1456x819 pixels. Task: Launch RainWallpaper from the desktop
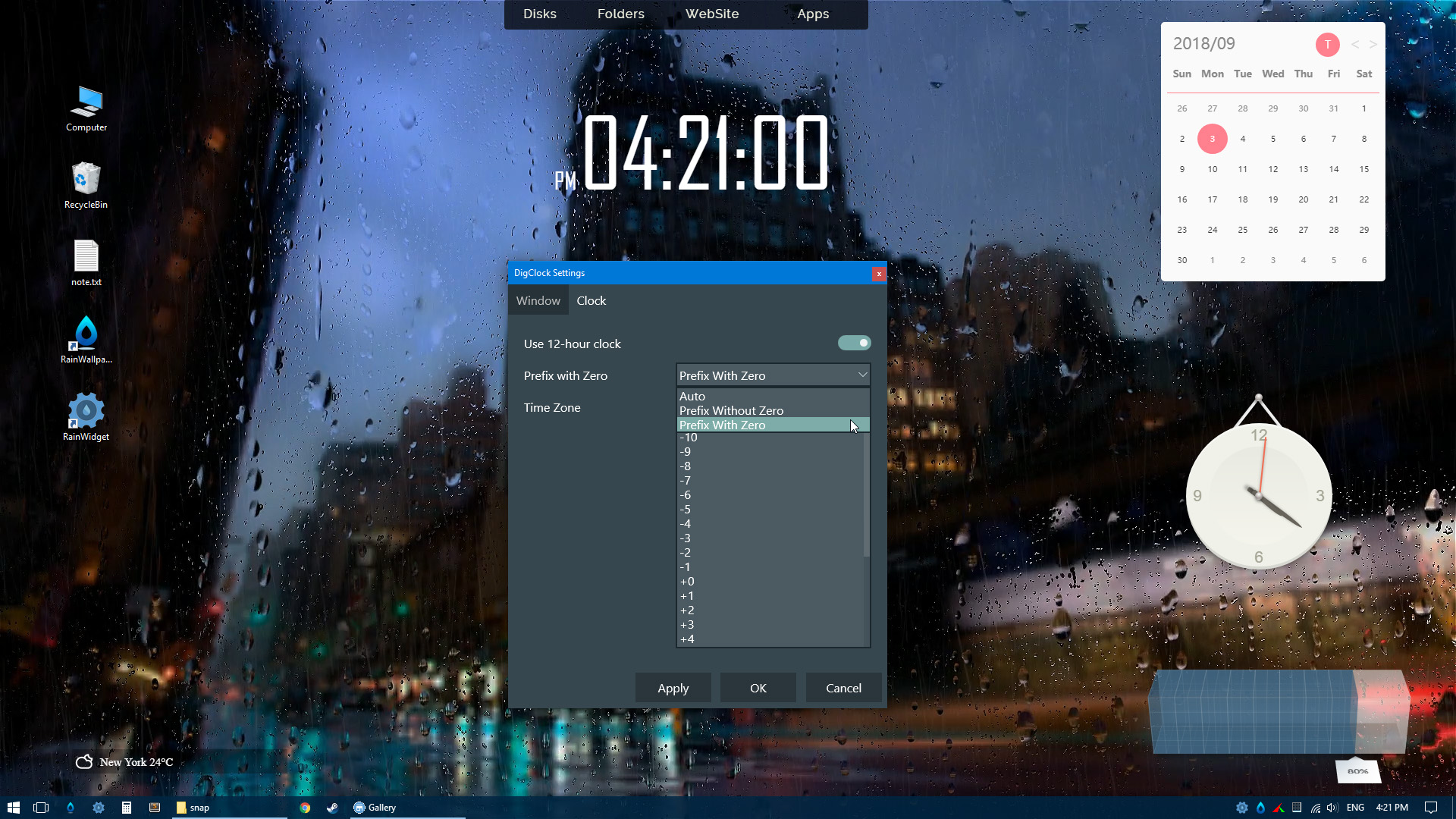point(85,334)
